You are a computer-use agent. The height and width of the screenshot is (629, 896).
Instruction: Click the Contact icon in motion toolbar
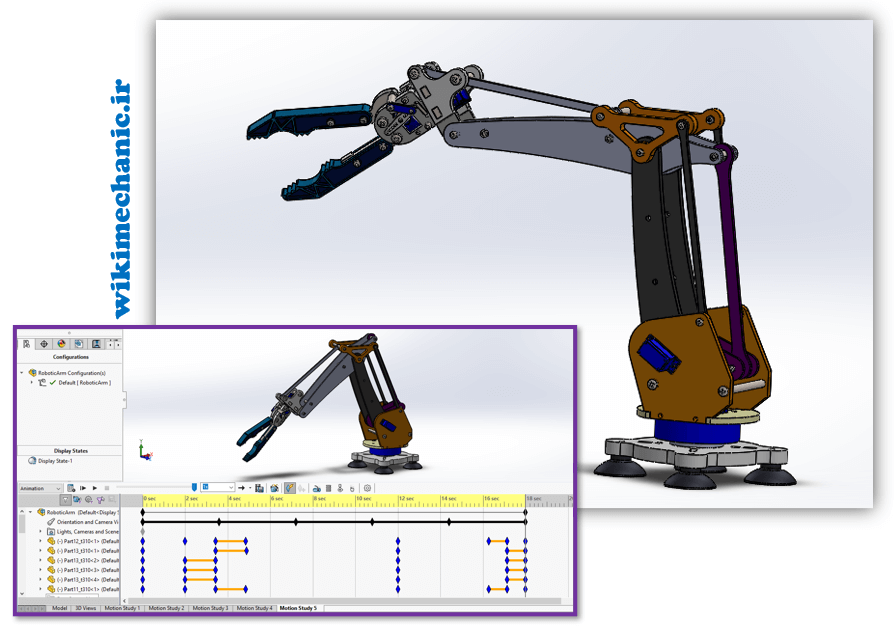[340, 488]
